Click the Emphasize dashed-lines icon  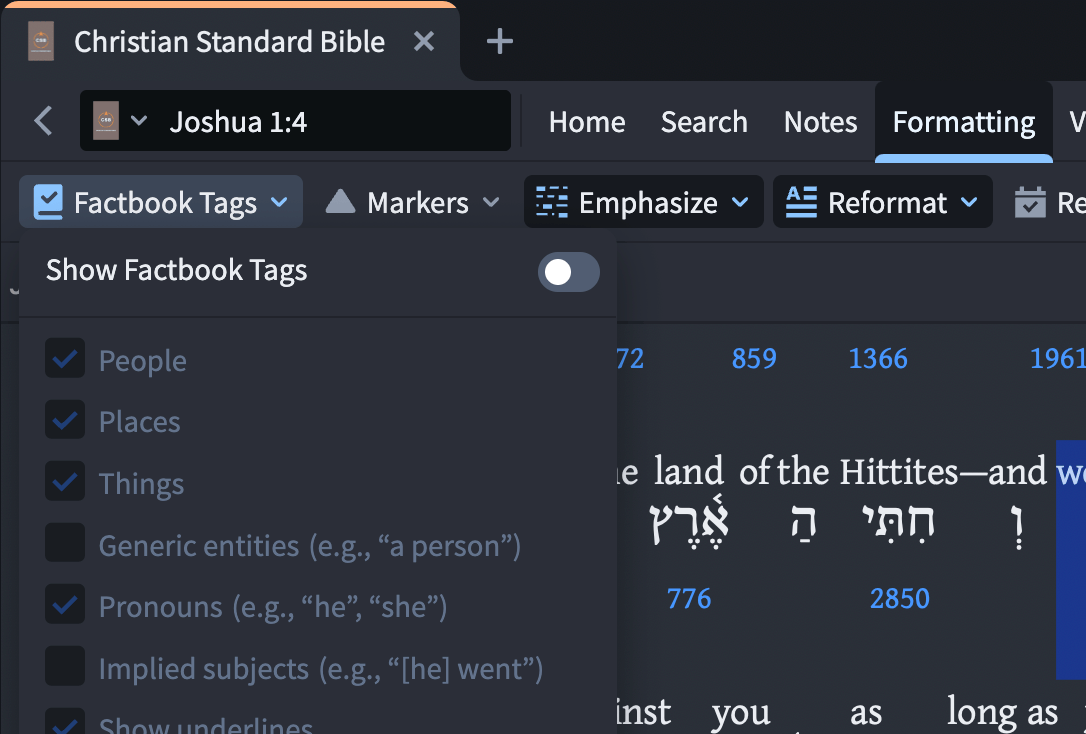pos(552,202)
